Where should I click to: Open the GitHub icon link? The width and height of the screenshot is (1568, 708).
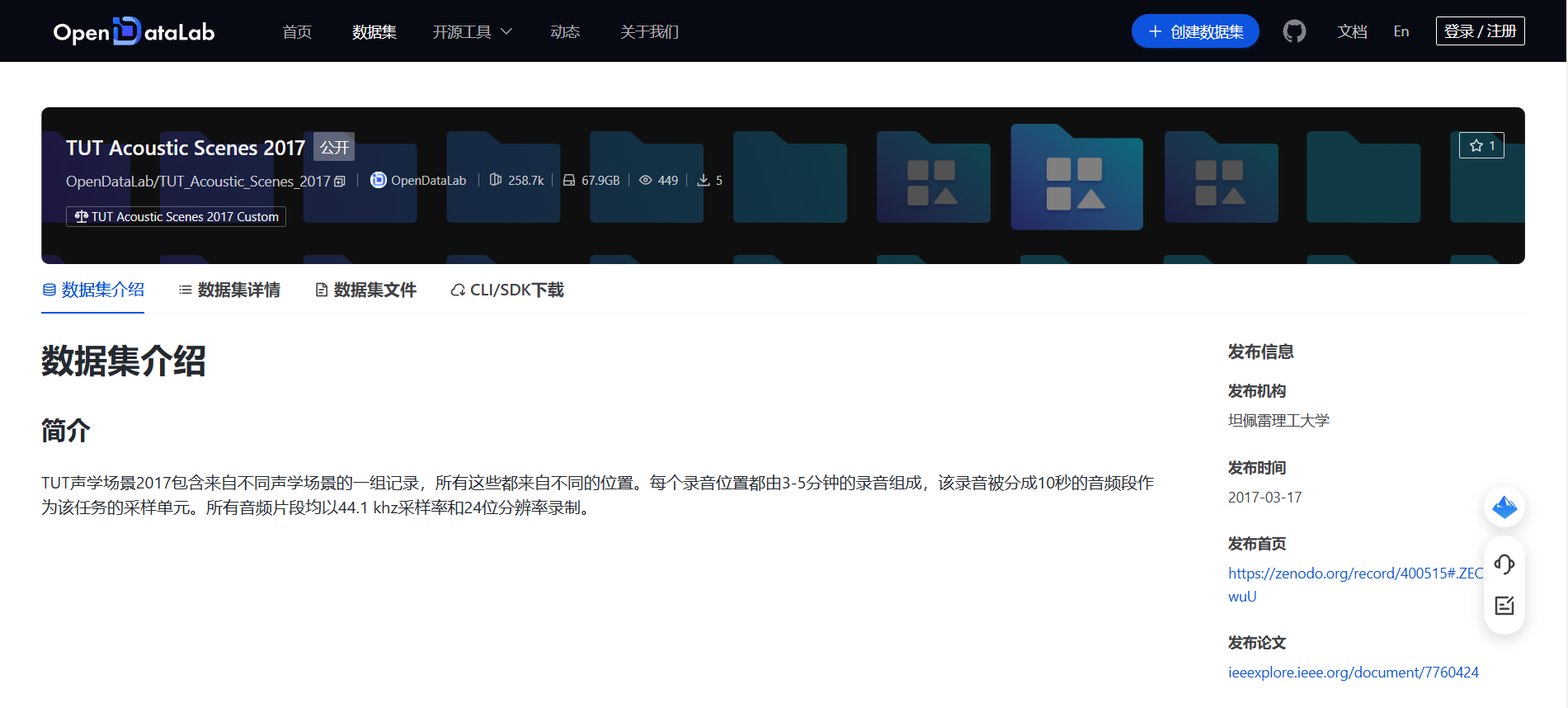[1294, 31]
